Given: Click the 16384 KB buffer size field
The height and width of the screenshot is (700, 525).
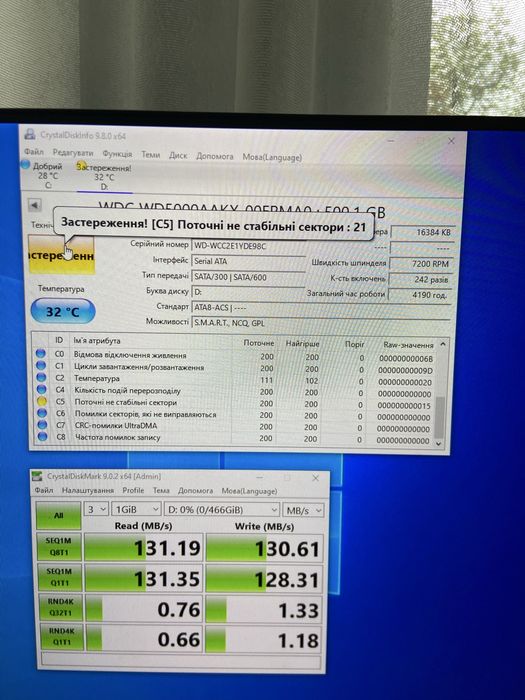Looking at the screenshot, I should click(422, 232).
